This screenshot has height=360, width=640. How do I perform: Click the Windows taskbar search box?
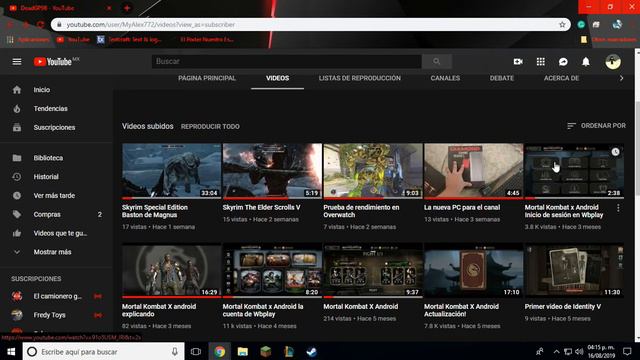102,351
